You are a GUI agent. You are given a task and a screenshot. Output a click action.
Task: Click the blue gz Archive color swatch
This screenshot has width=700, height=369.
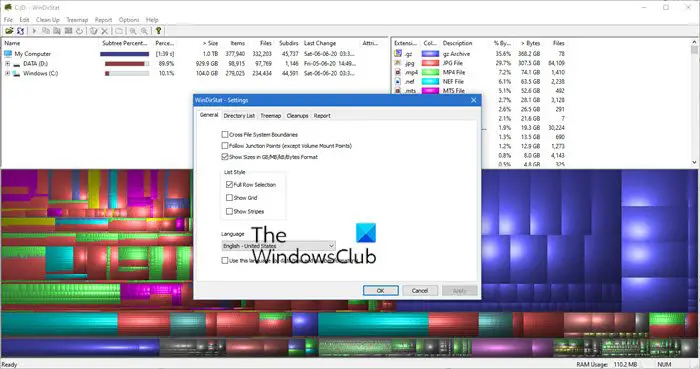pos(430,54)
